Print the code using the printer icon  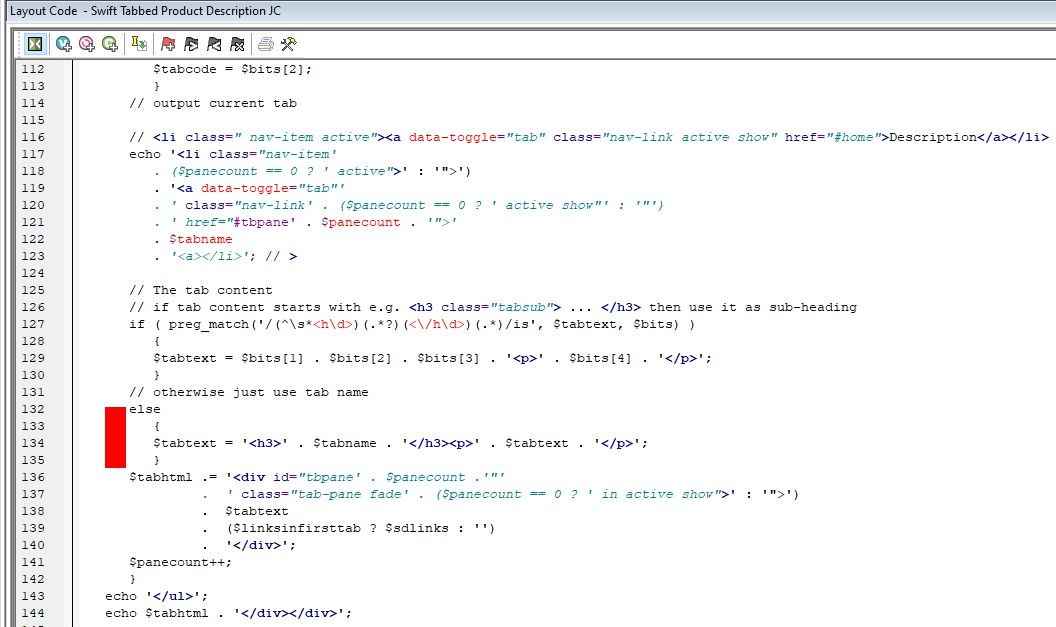coord(266,44)
